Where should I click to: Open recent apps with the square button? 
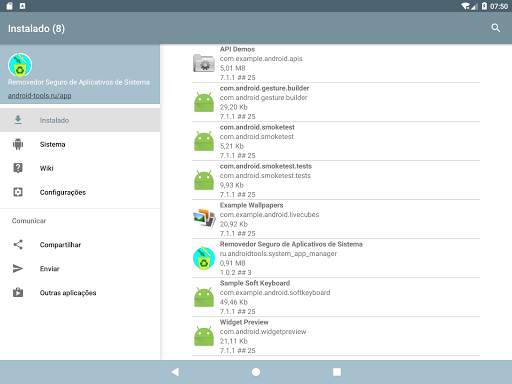pyautogui.click(x=337, y=372)
